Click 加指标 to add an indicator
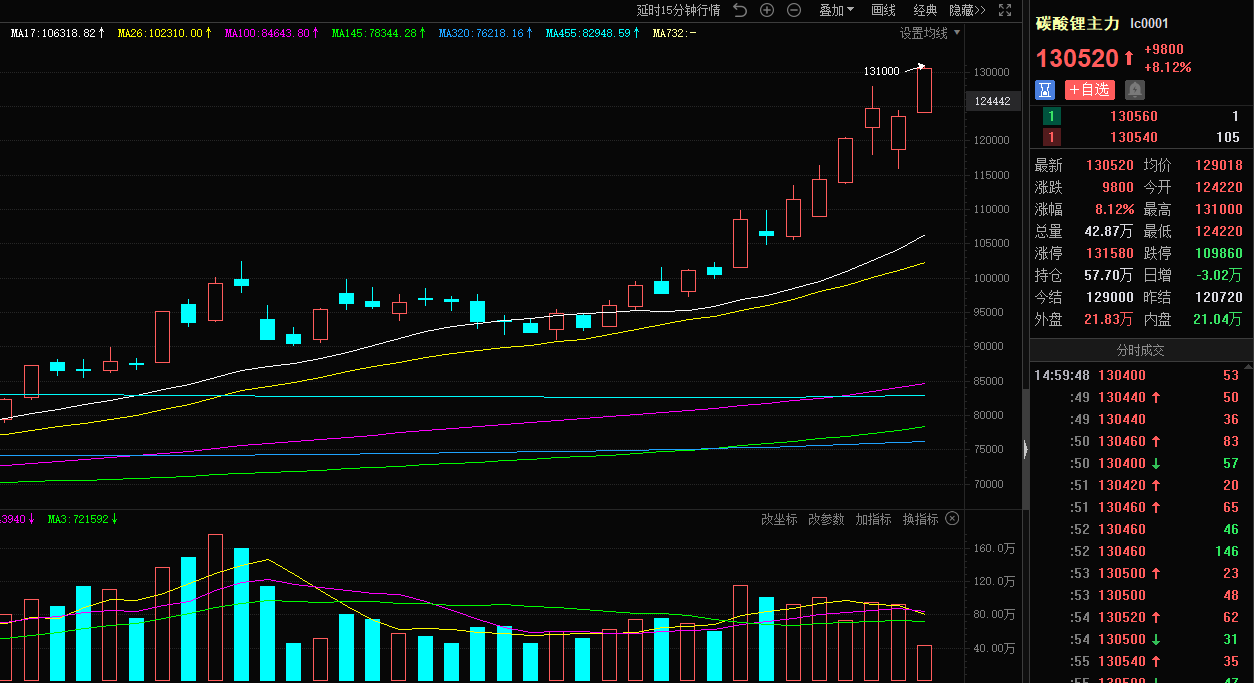 click(873, 519)
